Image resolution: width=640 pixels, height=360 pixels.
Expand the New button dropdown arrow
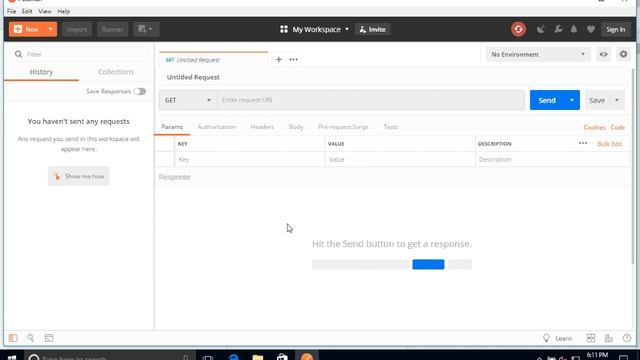(x=51, y=29)
